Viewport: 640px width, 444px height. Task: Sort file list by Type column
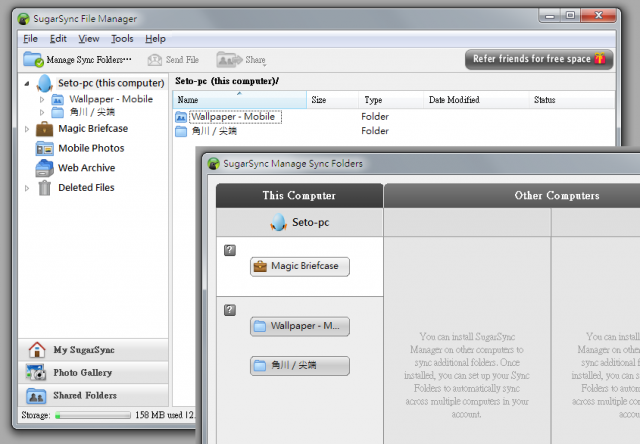391,100
